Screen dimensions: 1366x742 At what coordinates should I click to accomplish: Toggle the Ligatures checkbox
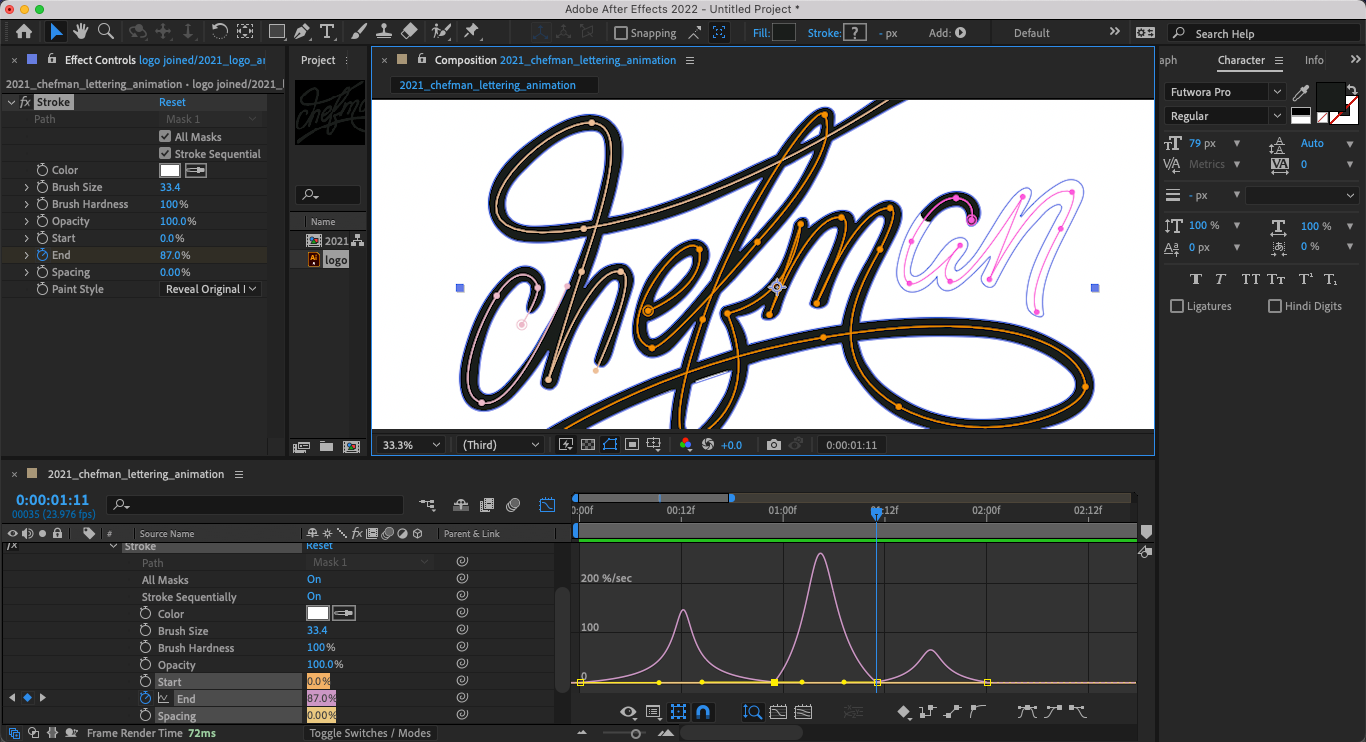click(1177, 306)
